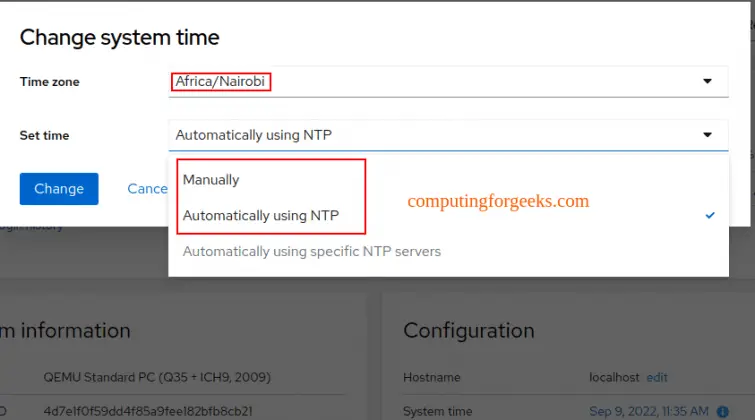Click the Cancel link in dialog
This screenshot has height=420, width=755.
[147, 188]
